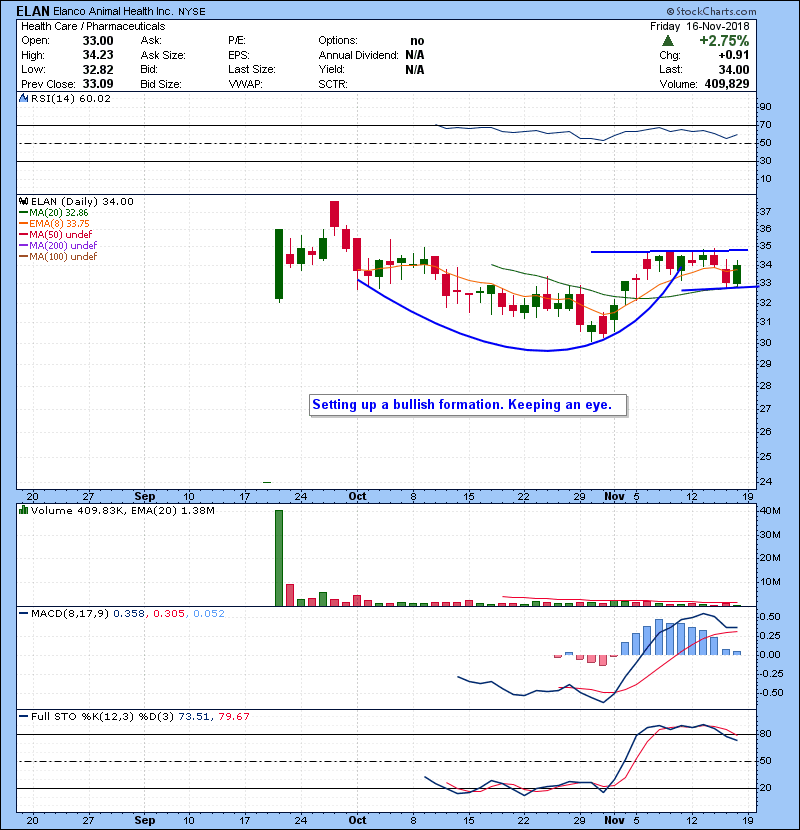Click the stochastic %D value 79.67

(233, 717)
